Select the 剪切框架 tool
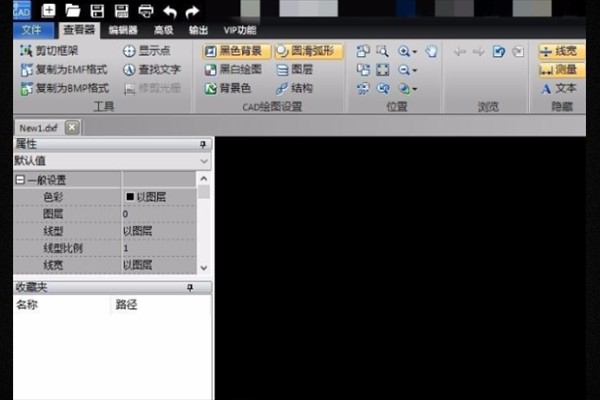This screenshot has height=400, width=600. coord(49,51)
